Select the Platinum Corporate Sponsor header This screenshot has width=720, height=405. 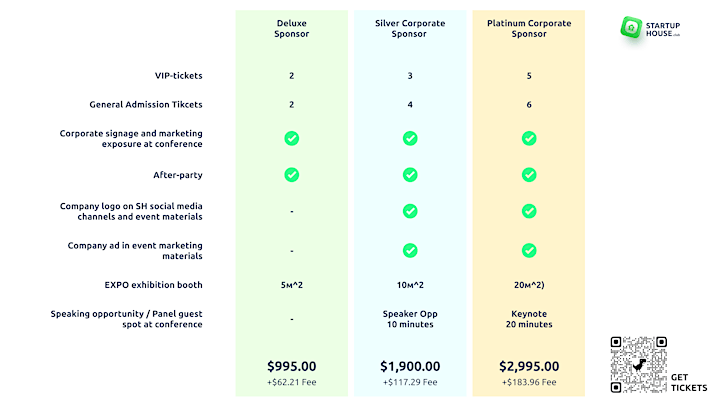coord(529,28)
